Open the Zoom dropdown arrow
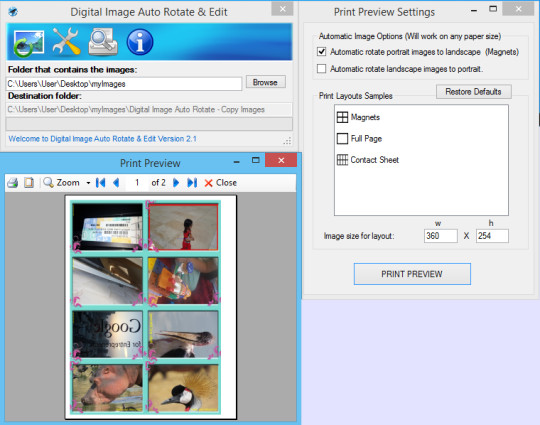 point(88,183)
